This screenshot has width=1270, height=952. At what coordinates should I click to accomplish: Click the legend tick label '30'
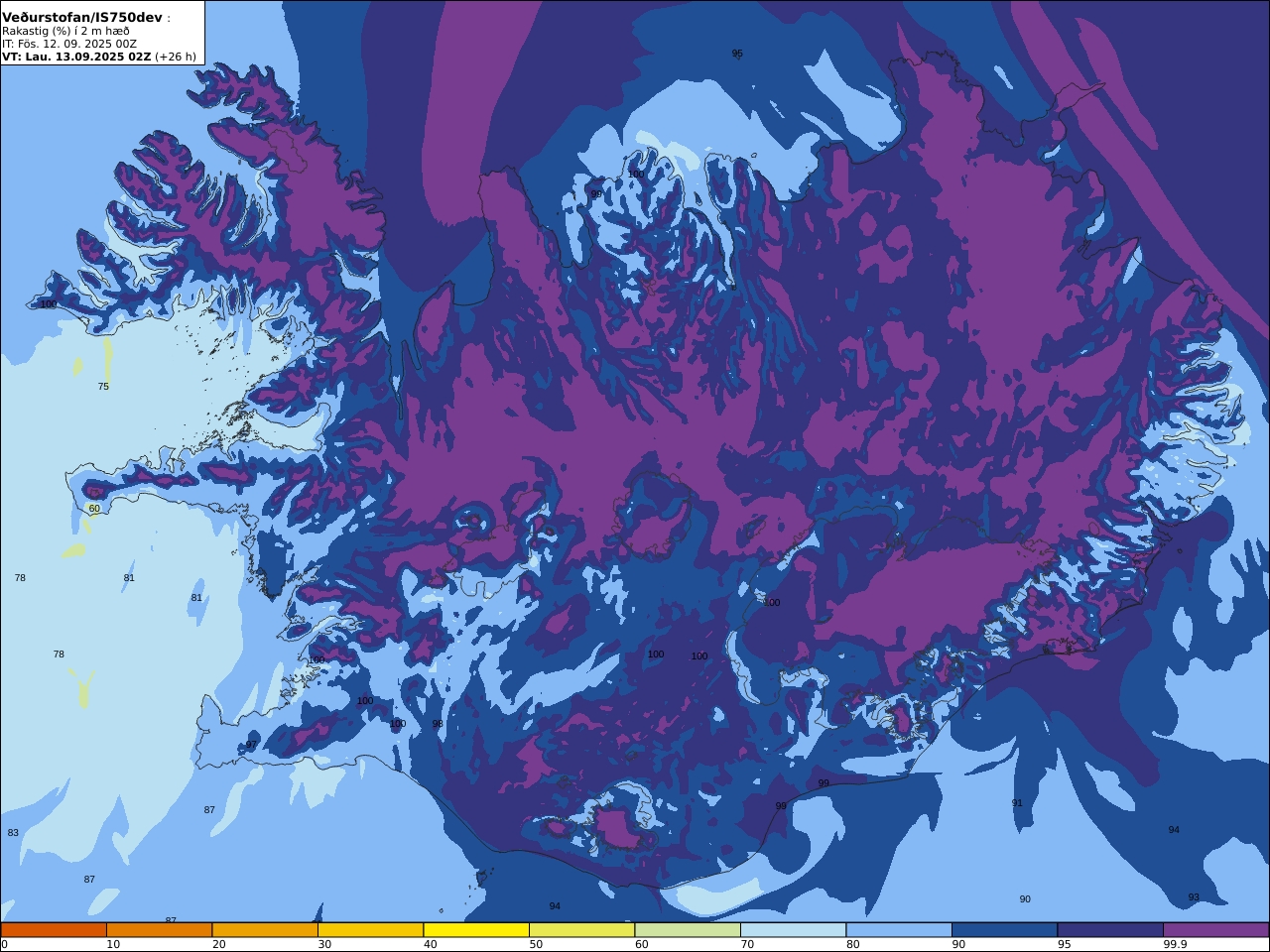[x=324, y=944]
